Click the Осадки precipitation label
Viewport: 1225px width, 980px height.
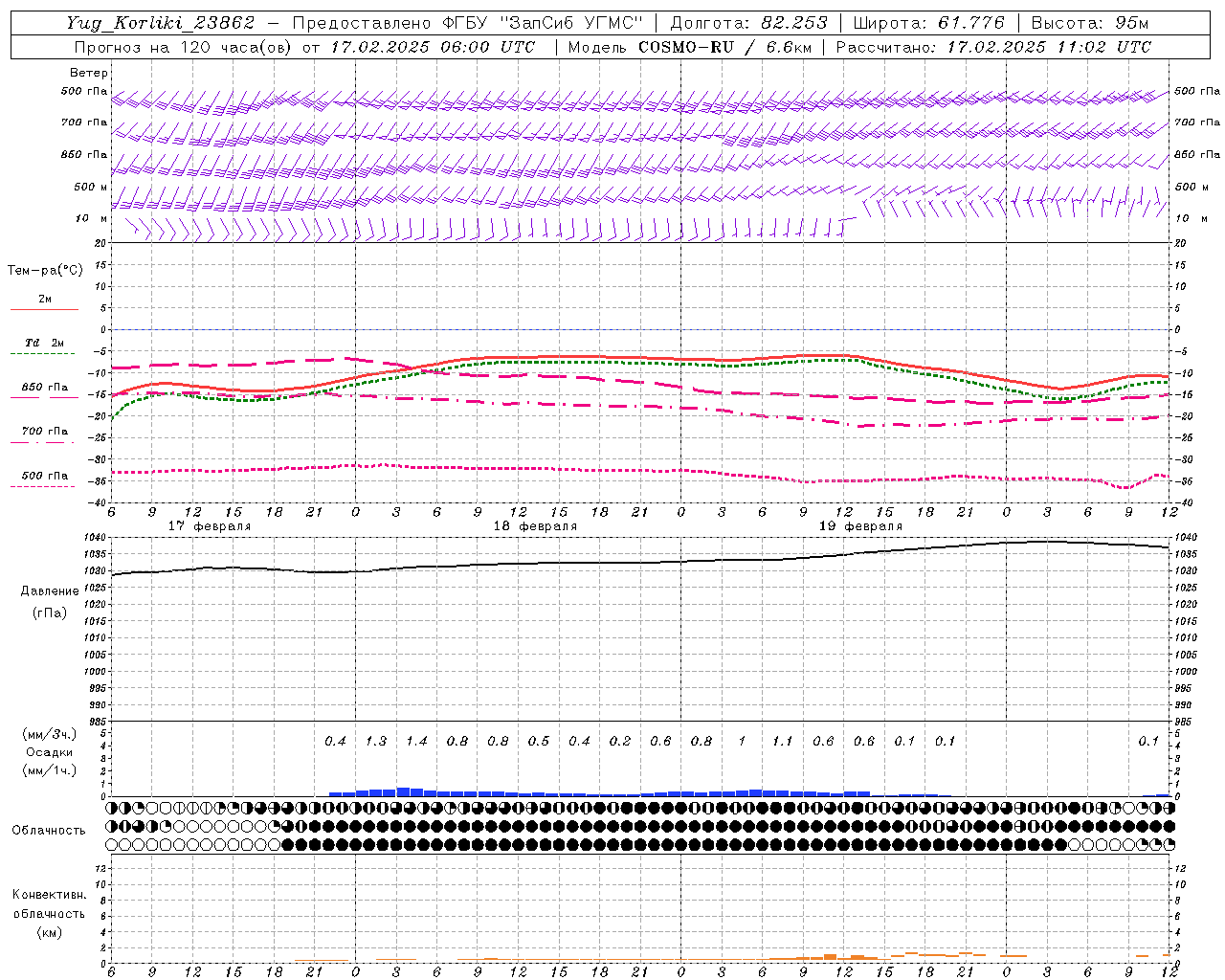pos(50,752)
